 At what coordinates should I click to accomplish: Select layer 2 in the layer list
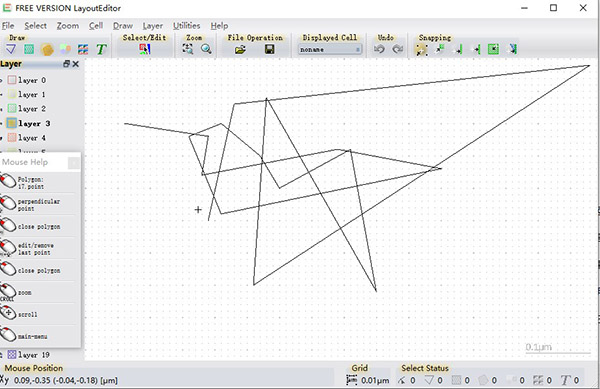[x=32, y=109]
